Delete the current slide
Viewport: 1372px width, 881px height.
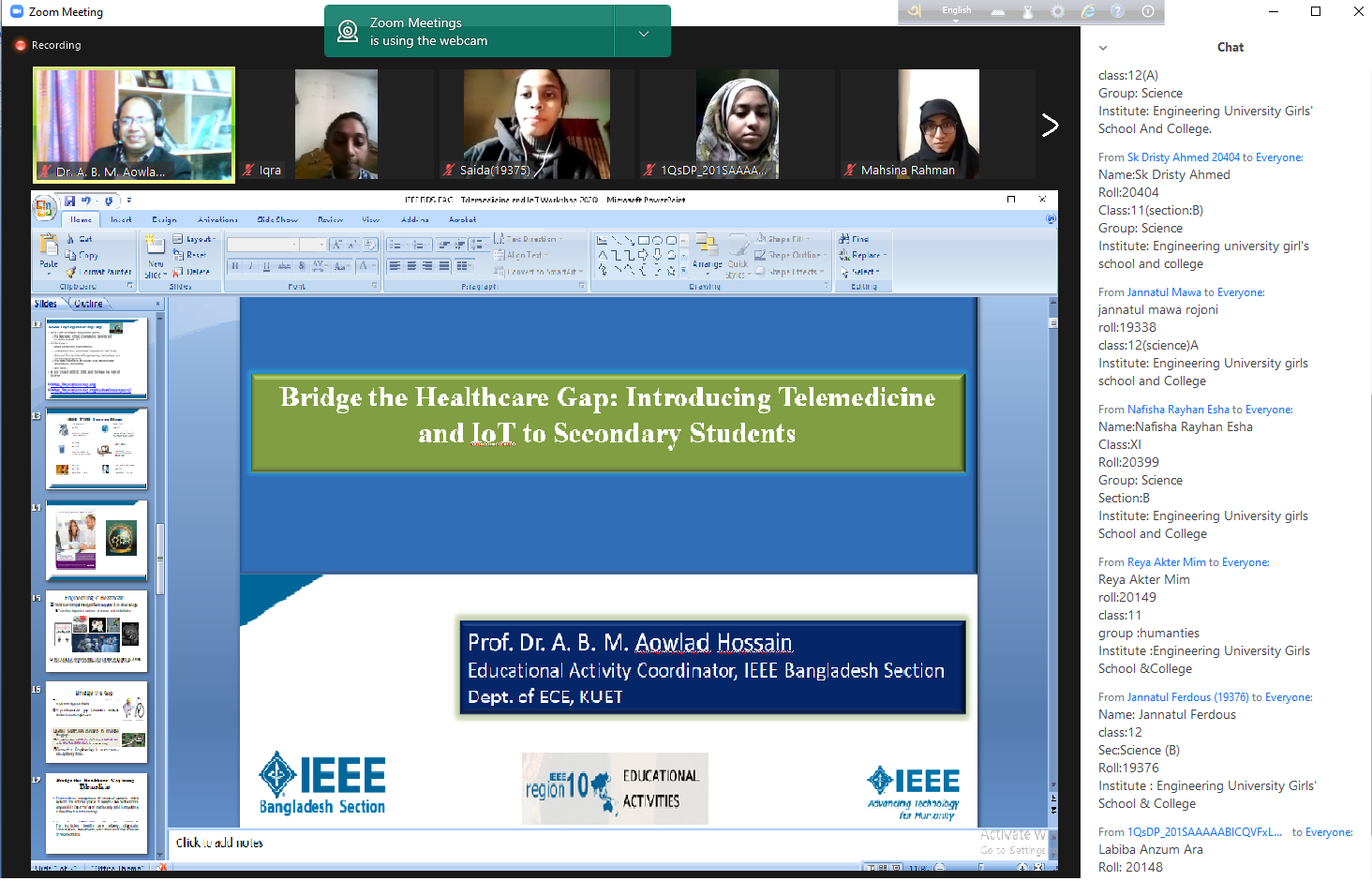coord(191,272)
